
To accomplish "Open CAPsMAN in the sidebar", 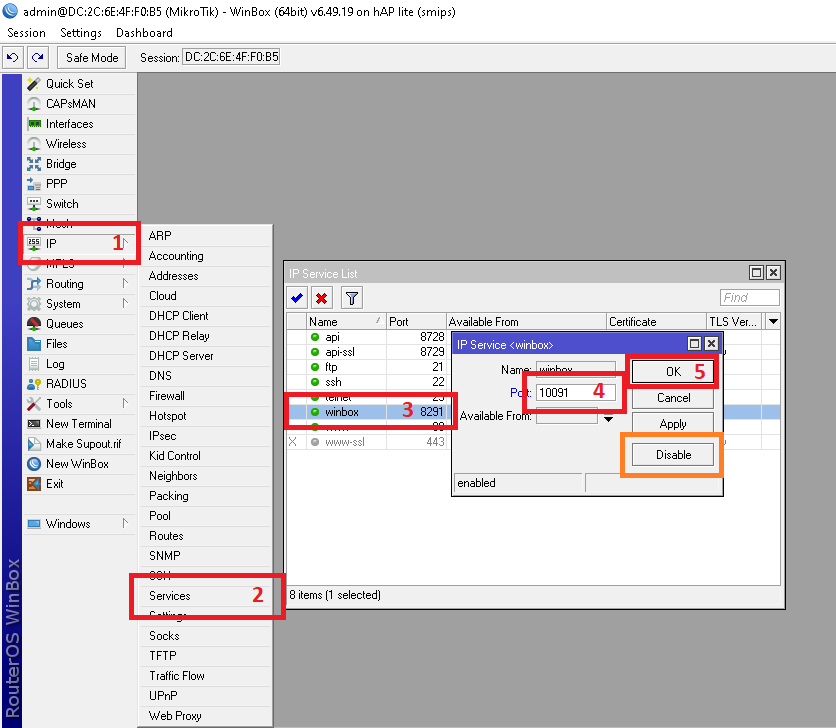I will point(71,104).
